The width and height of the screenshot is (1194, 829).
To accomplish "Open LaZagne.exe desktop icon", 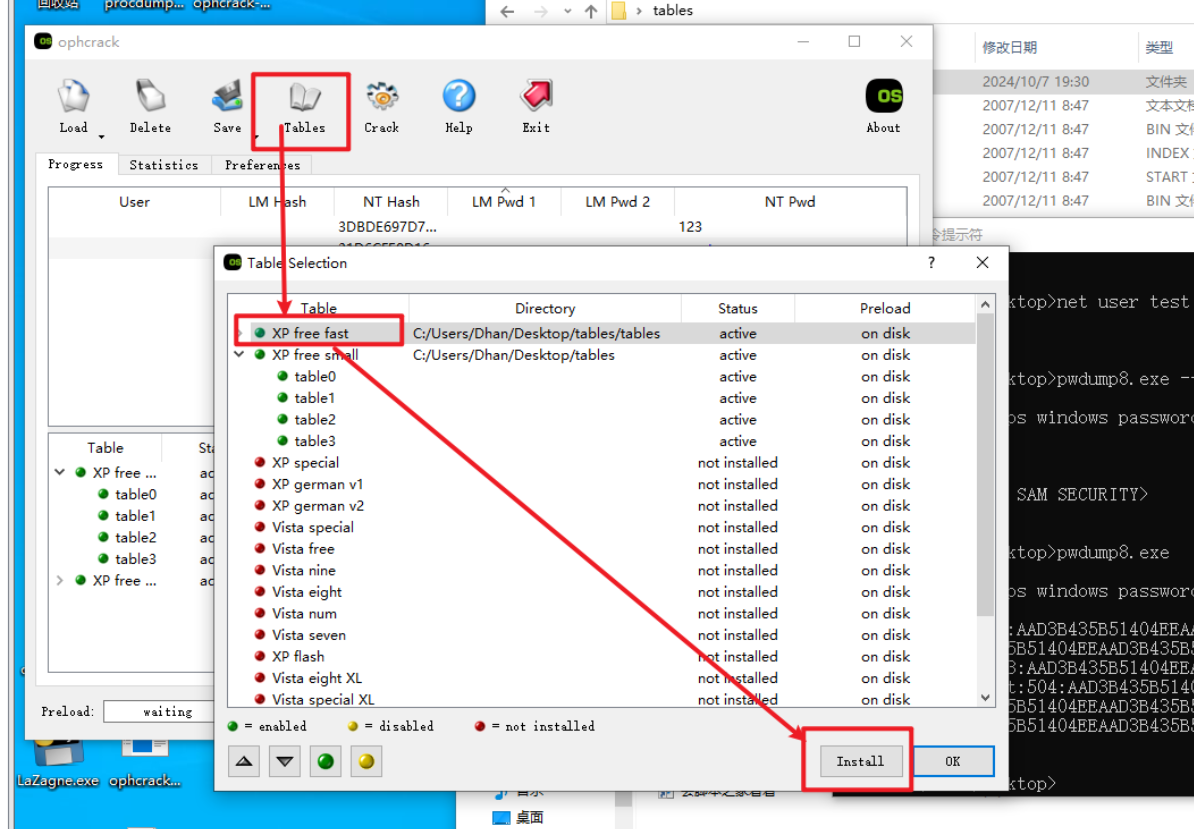I will pyautogui.click(x=58, y=764).
